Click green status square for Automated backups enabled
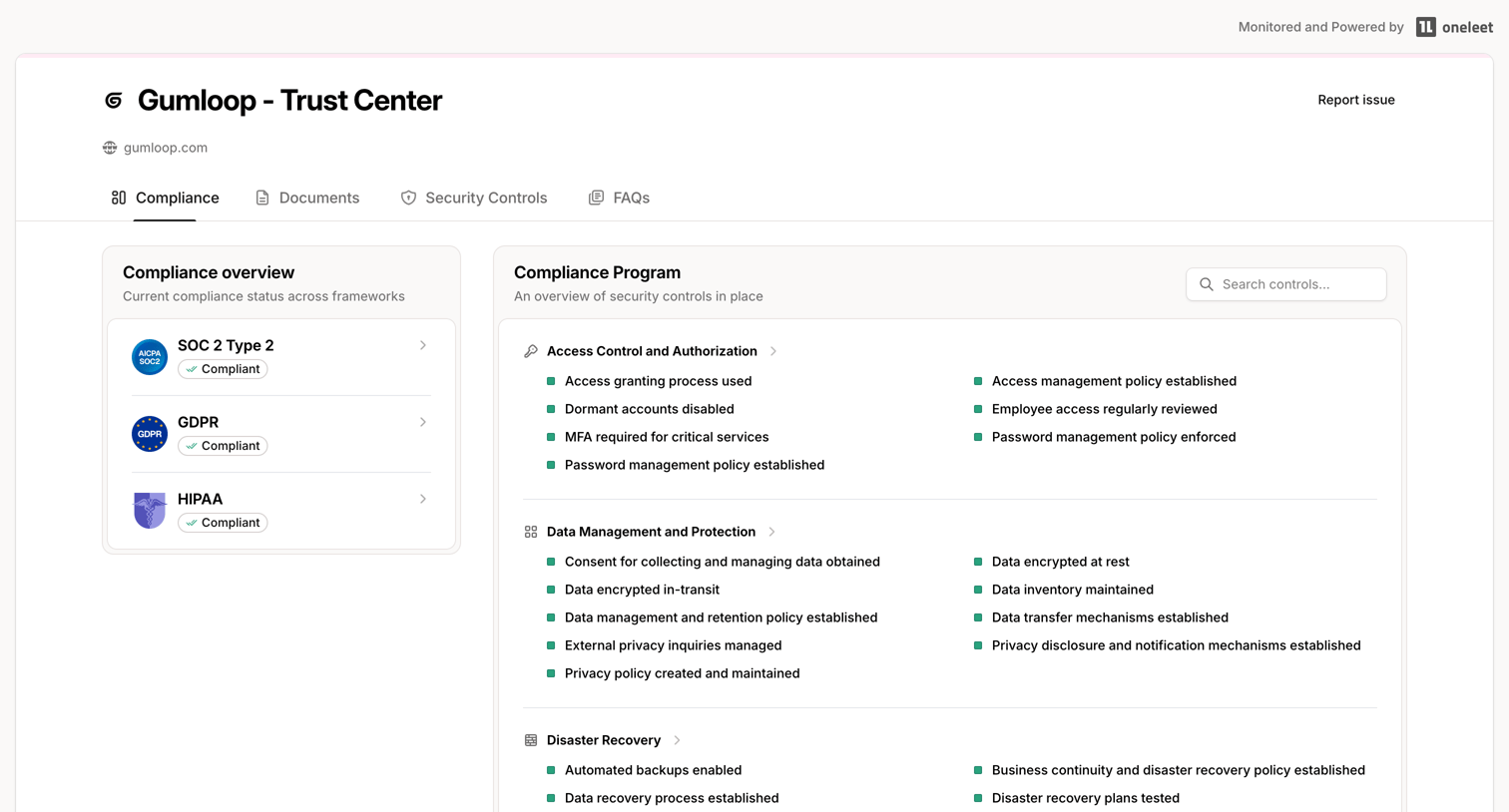 (551, 770)
